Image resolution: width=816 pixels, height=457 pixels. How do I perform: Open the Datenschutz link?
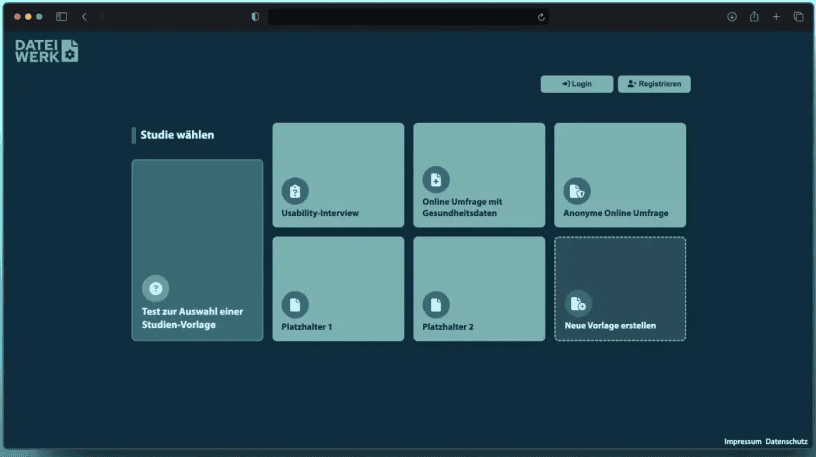tap(786, 441)
